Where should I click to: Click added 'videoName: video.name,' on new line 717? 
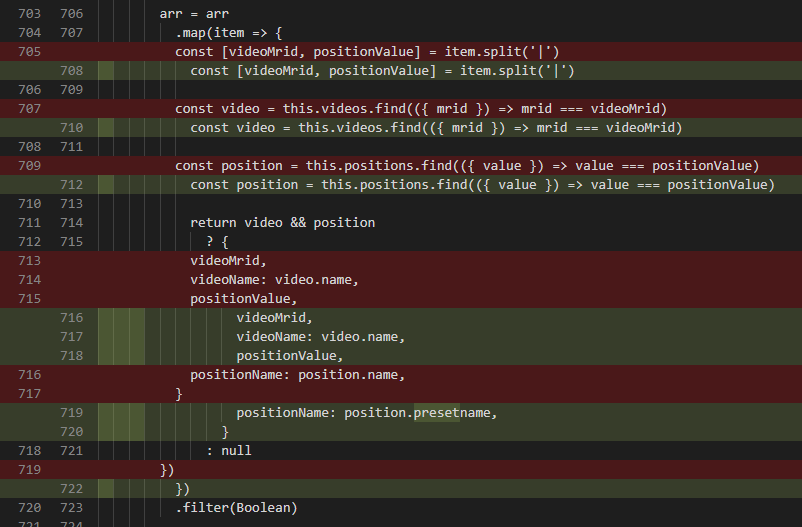(320, 337)
